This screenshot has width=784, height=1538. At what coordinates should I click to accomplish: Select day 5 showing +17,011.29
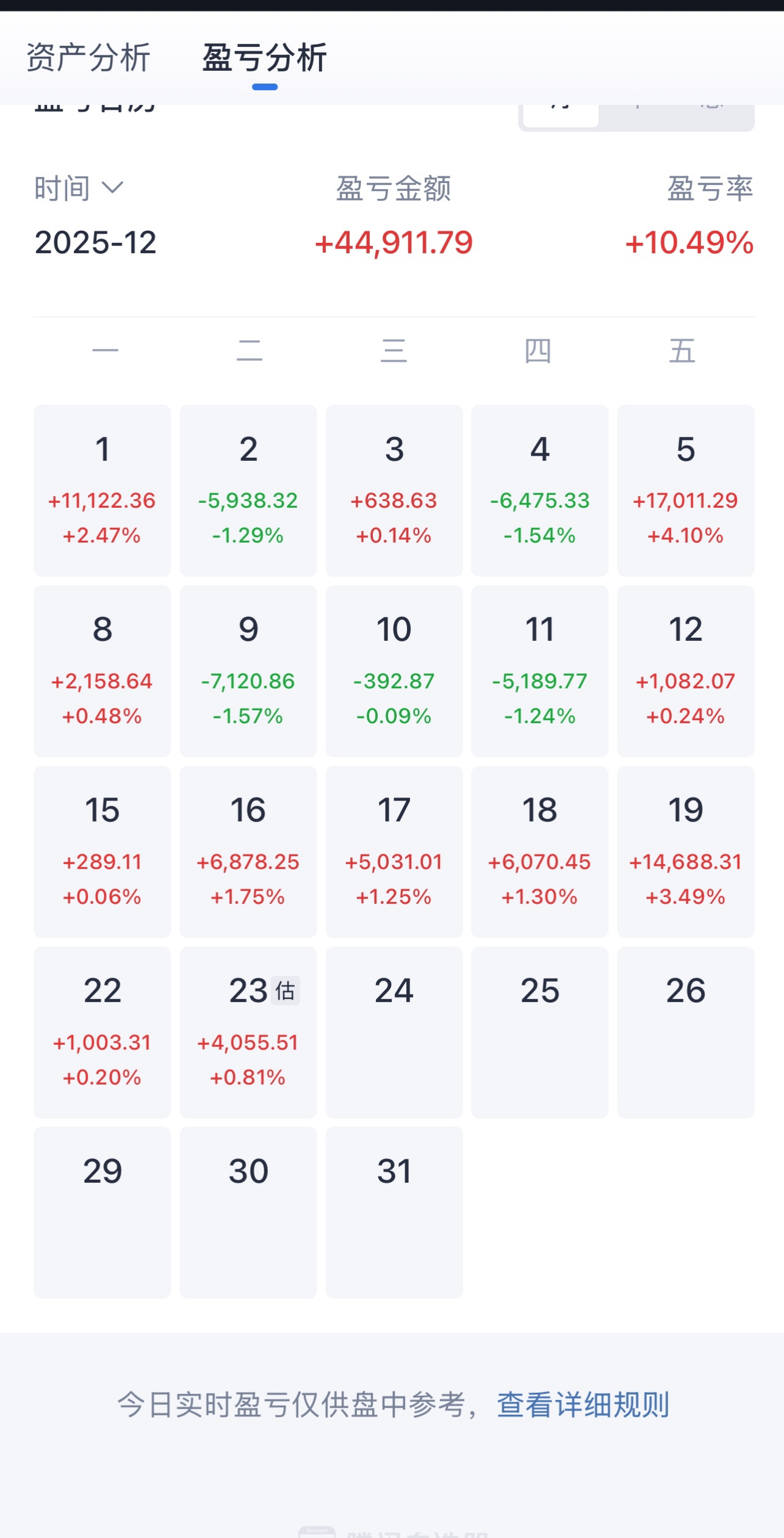(686, 490)
